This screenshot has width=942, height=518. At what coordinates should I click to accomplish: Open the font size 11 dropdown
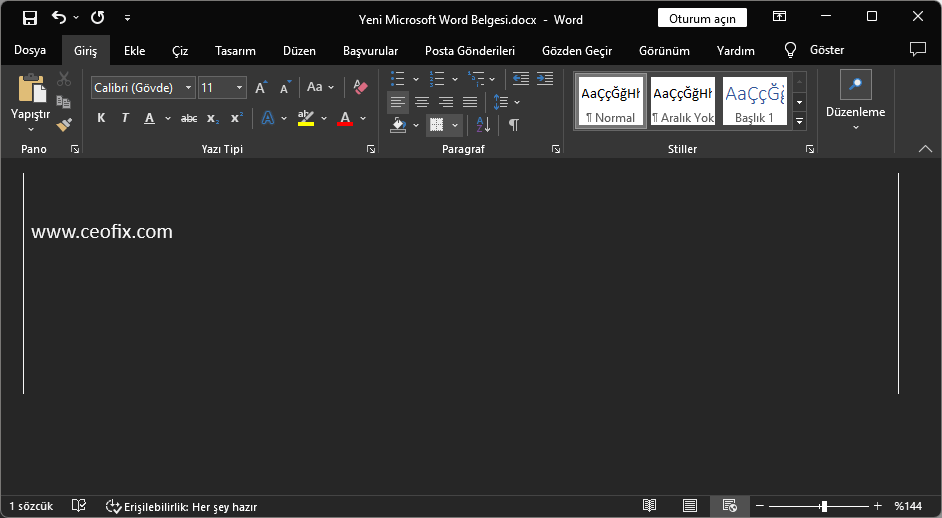(240, 88)
